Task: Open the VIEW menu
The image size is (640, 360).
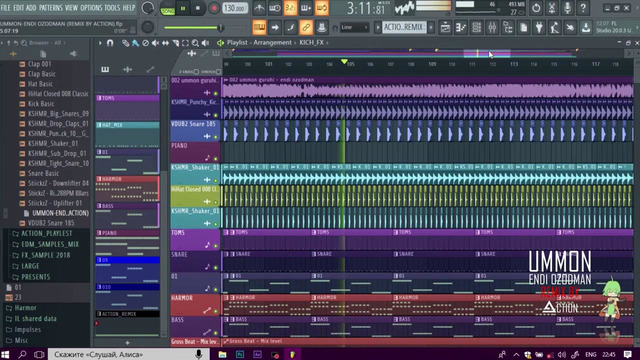Action: (x=71, y=8)
